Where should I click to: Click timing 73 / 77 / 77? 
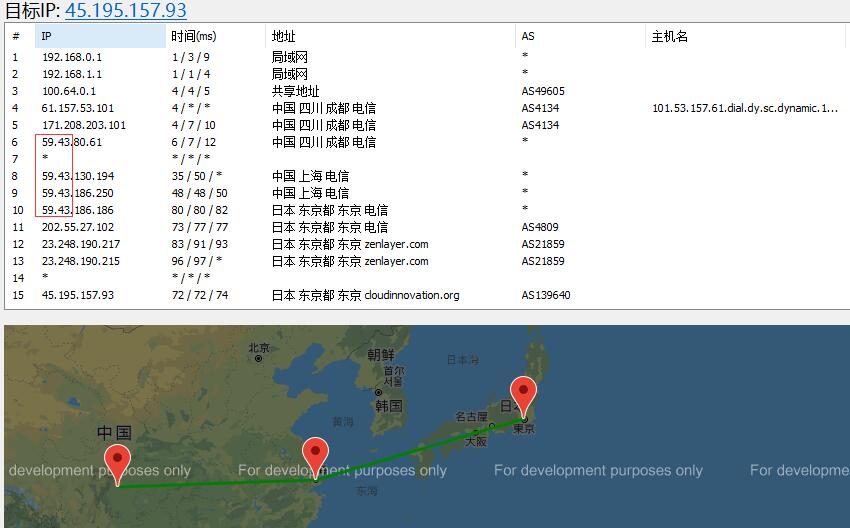pos(199,227)
